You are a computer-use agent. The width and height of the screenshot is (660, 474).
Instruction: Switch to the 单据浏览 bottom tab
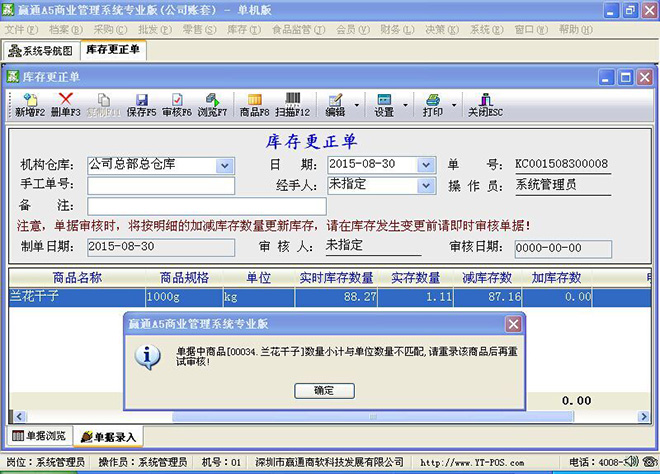click(40, 436)
